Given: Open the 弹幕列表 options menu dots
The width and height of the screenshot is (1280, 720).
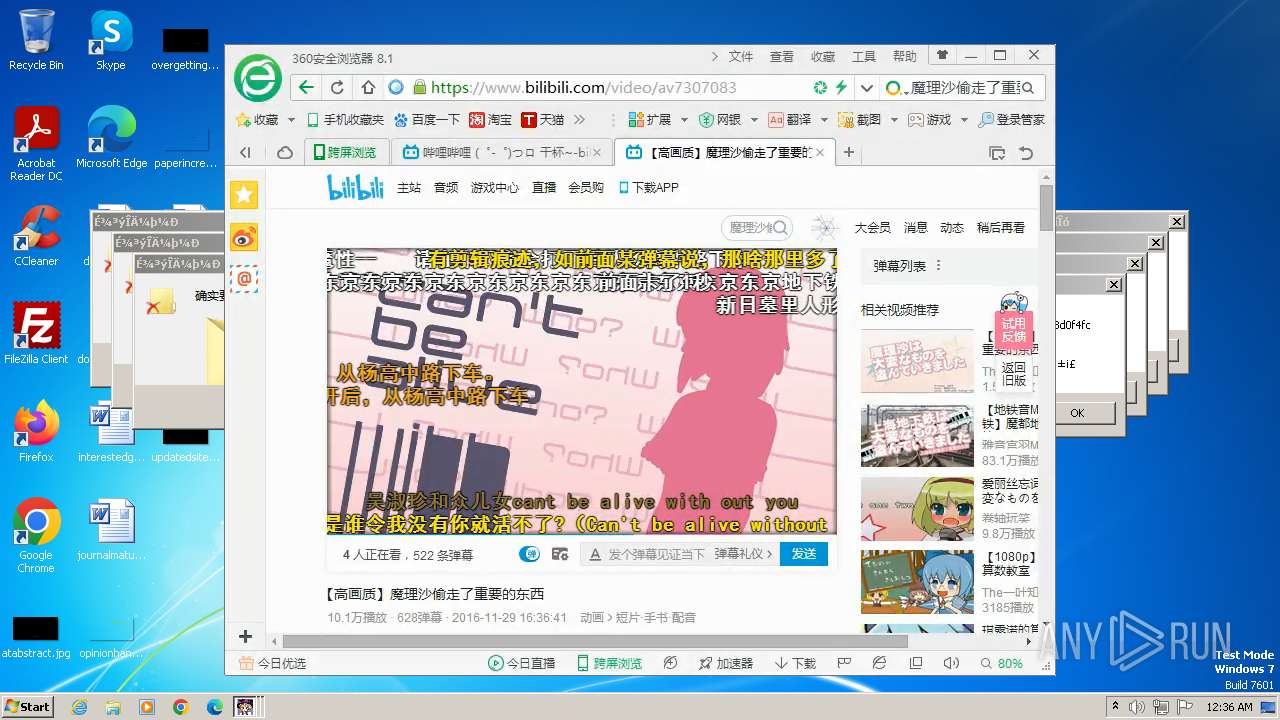Looking at the screenshot, I should tap(938, 266).
